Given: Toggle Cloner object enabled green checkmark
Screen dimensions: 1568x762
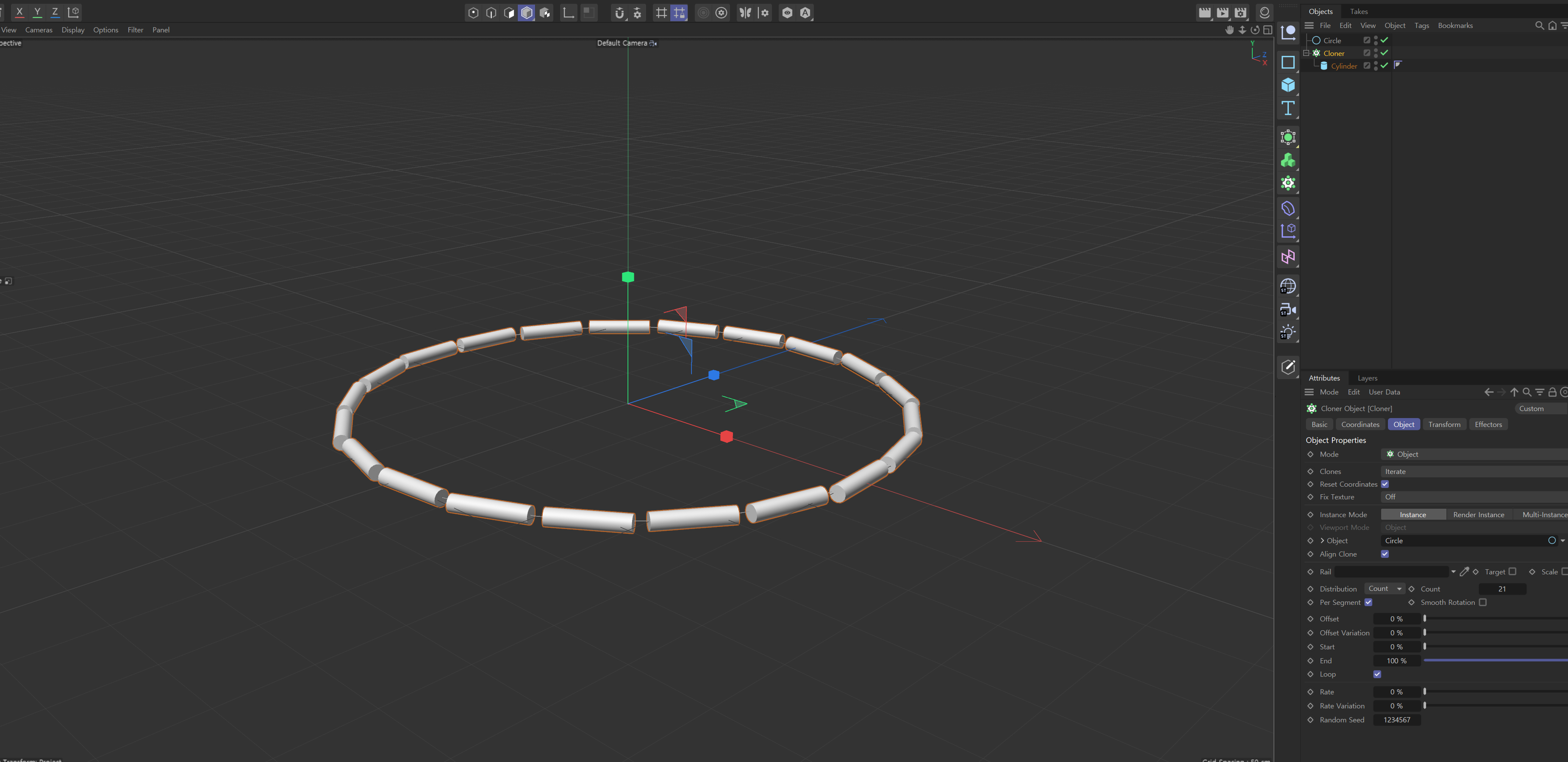Looking at the screenshot, I should coord(1384,53).
